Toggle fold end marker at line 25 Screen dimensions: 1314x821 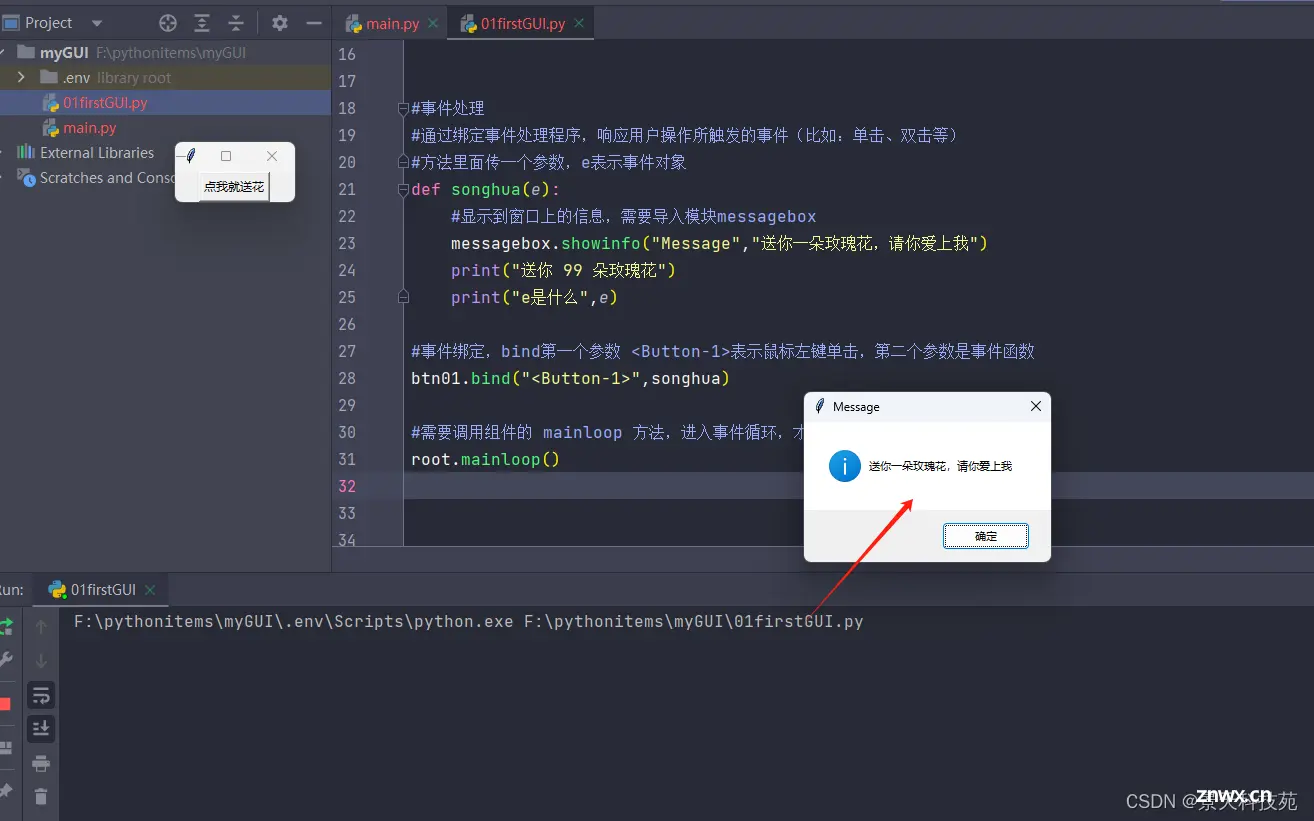403,297
